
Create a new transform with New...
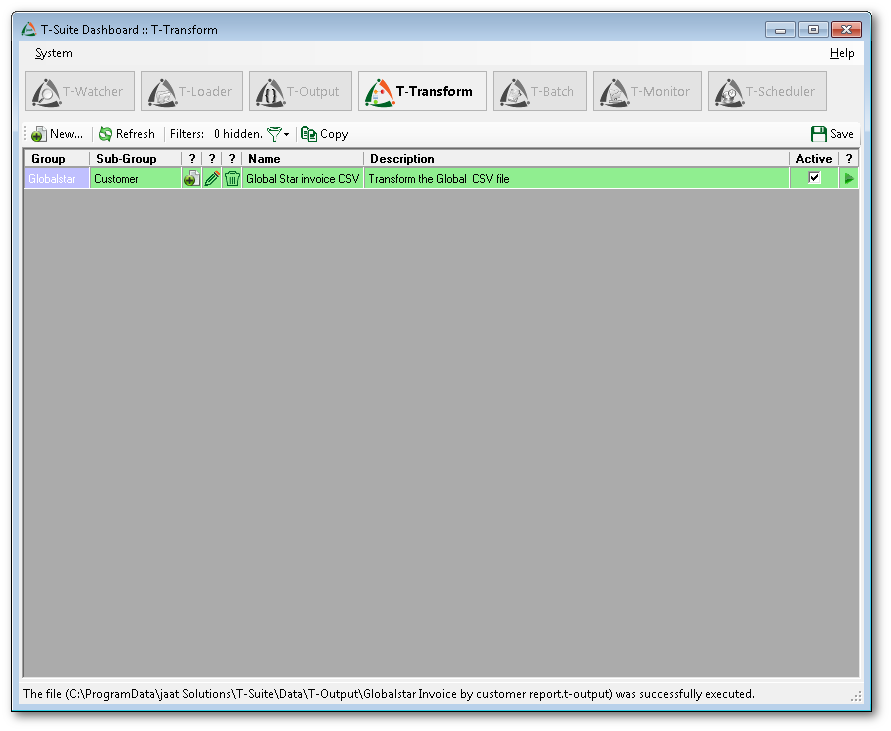point(57,134)
